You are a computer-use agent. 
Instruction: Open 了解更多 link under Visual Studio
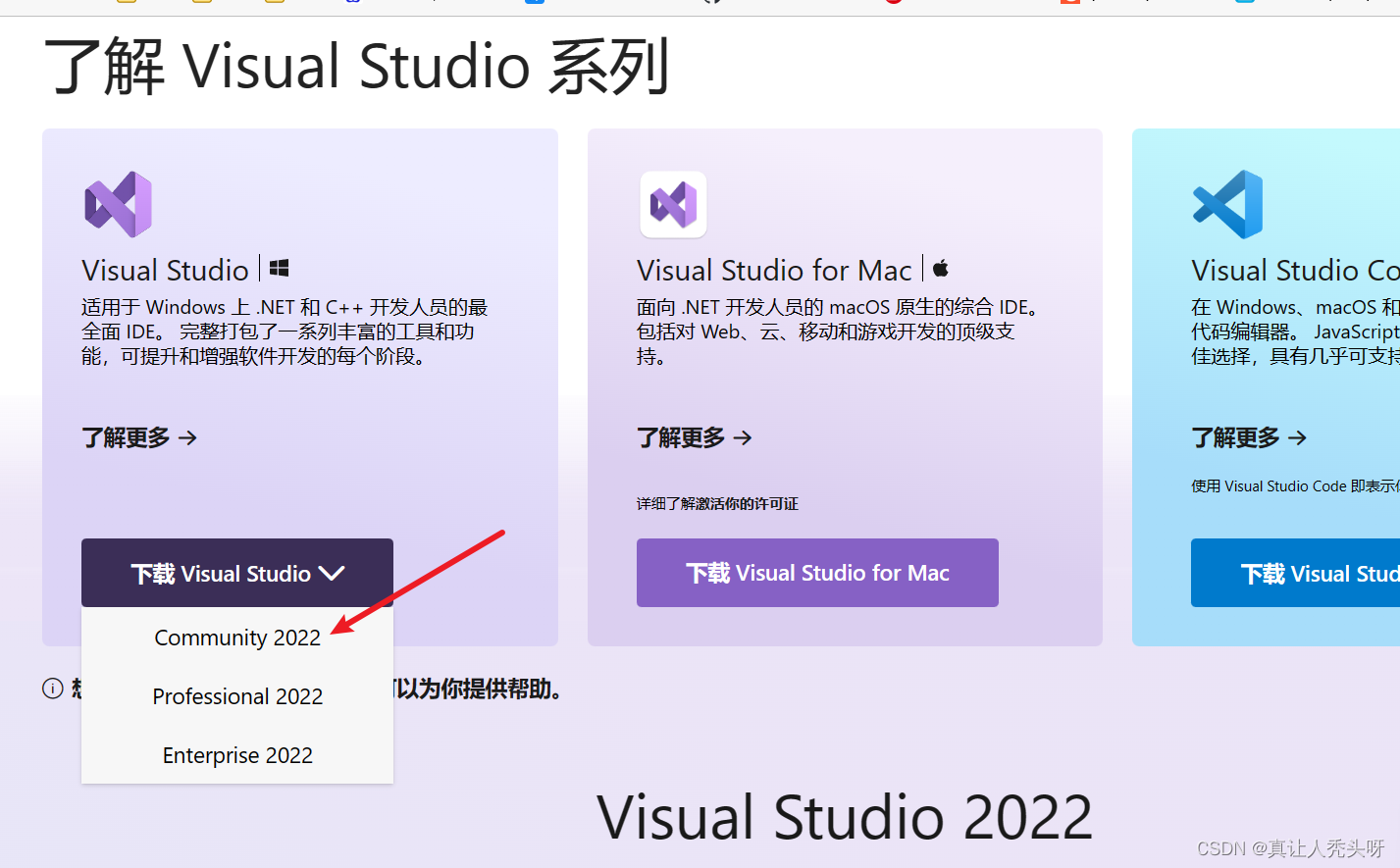coord(139,437)
